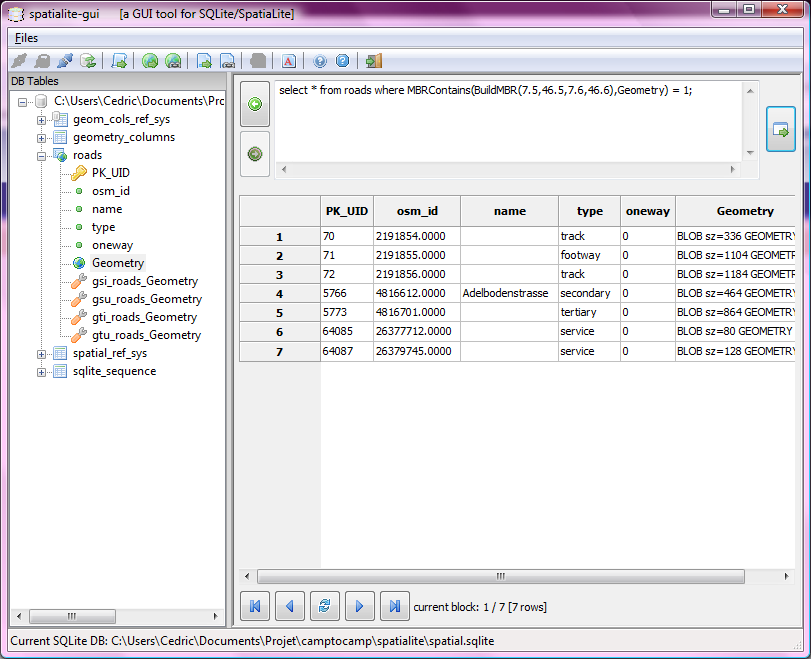Click the disconnect database plug icon
This screenshot has width=811, height=659.
(x=65, y=61)
